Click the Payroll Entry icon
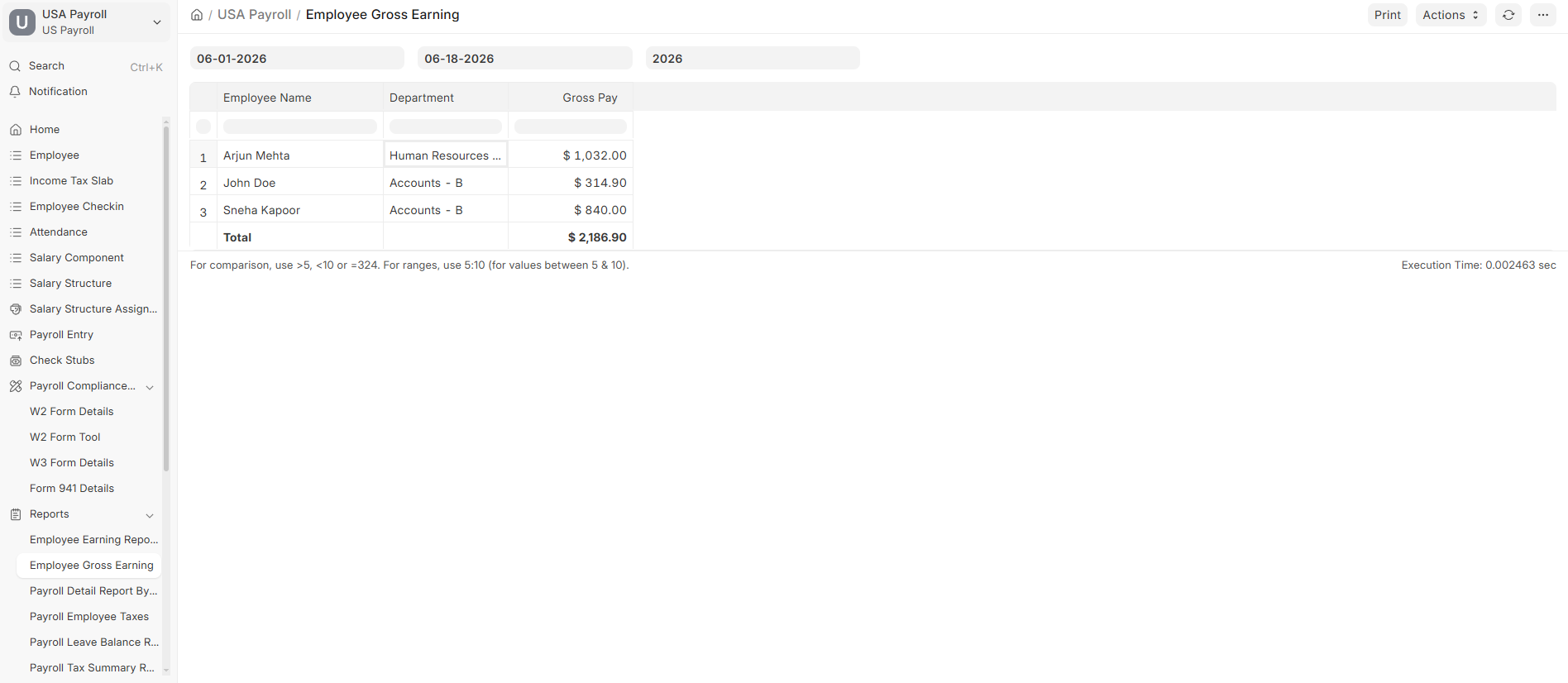1568x683 pixels. coord(16,335)
